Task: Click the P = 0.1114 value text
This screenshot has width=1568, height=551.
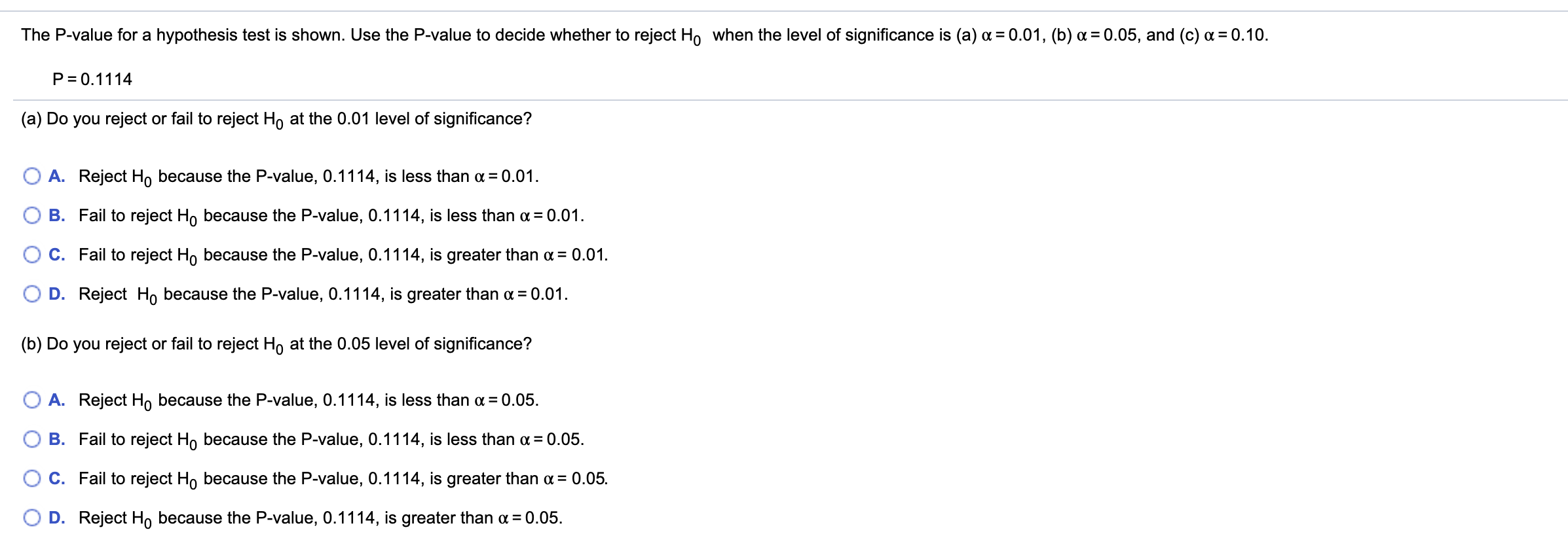Action: click(92, 79)
